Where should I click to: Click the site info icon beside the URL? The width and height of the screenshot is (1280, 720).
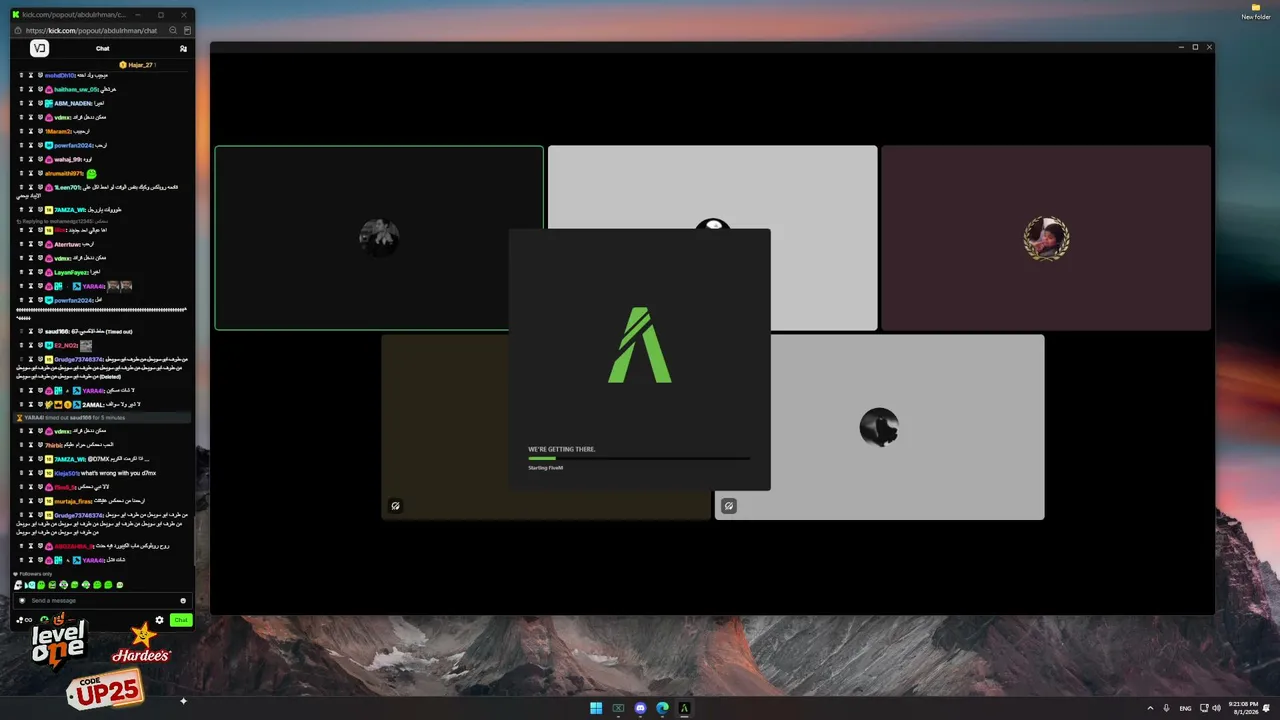(18, 31)
